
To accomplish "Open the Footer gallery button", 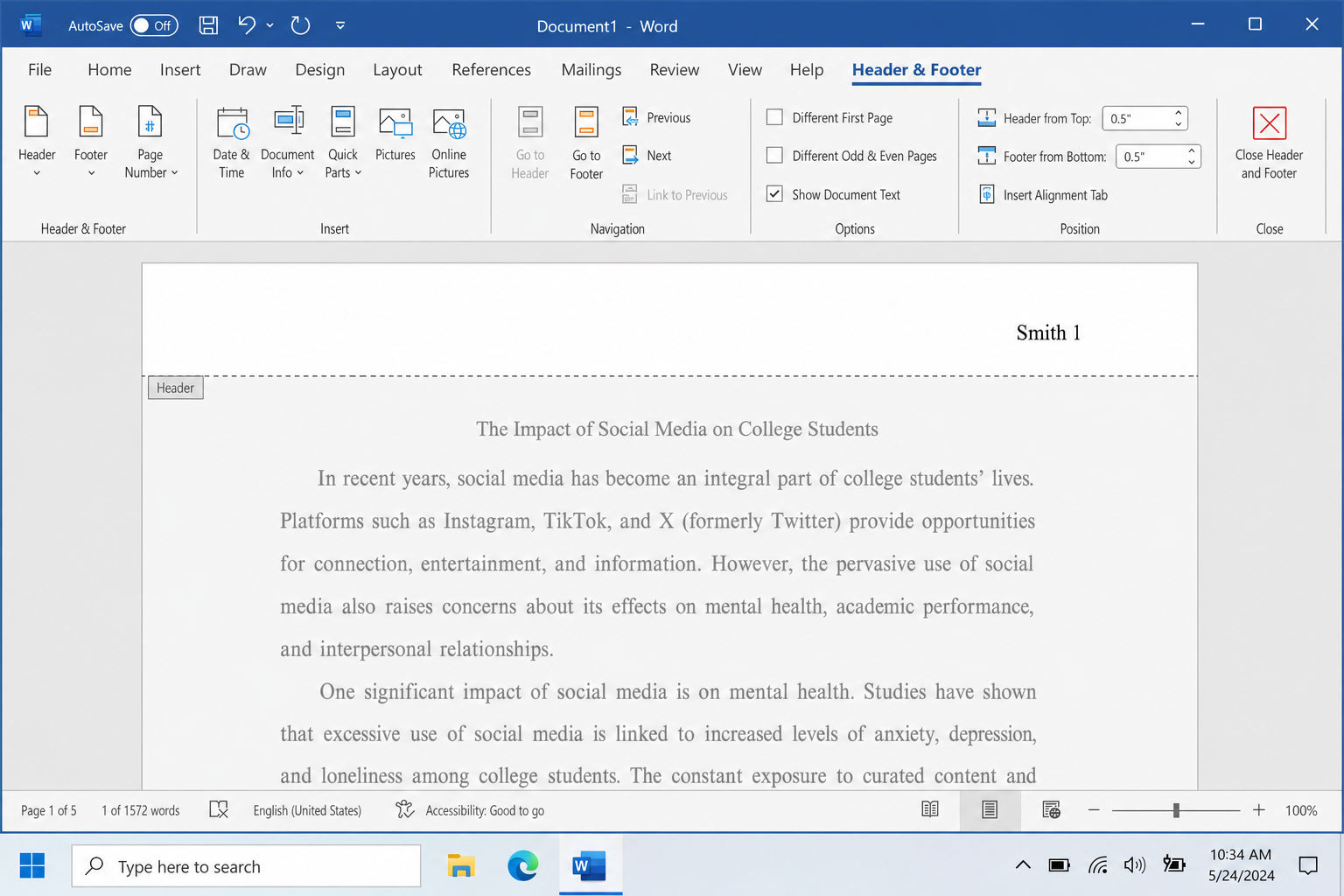I will point(91,143).
